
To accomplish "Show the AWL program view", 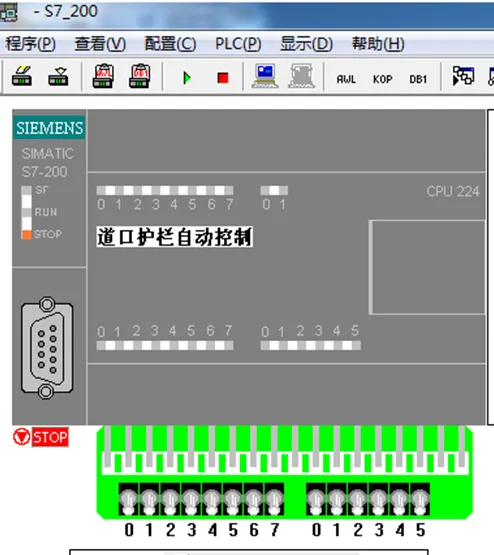I will click(346, 79).
